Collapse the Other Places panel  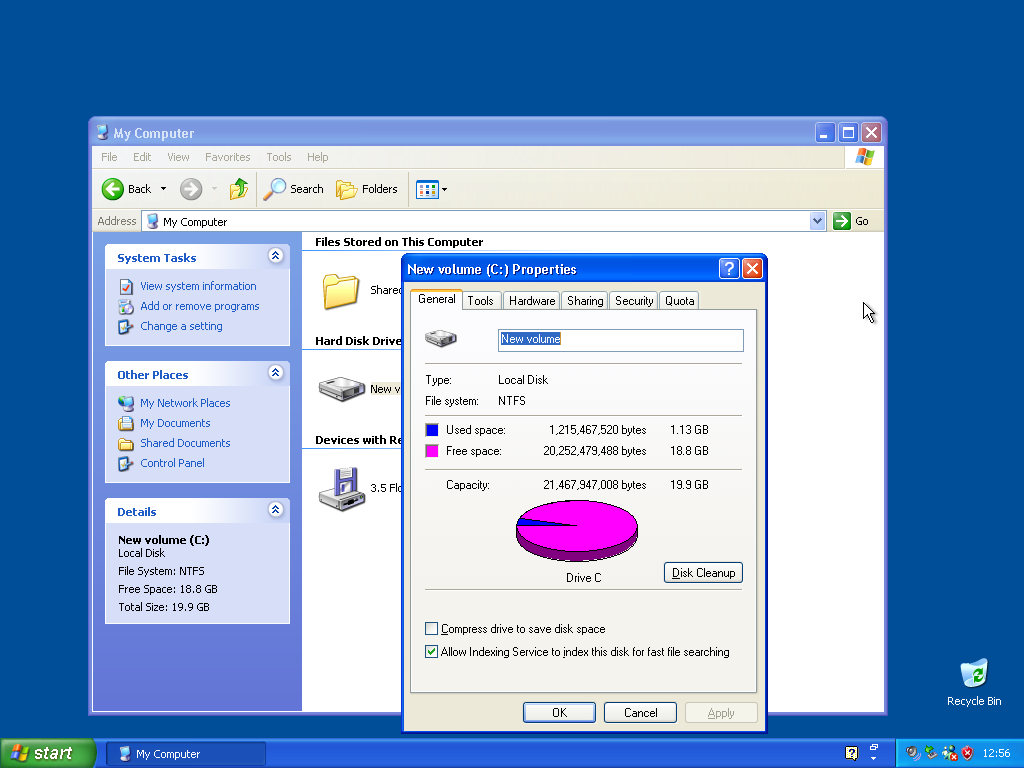click(276, 373)
